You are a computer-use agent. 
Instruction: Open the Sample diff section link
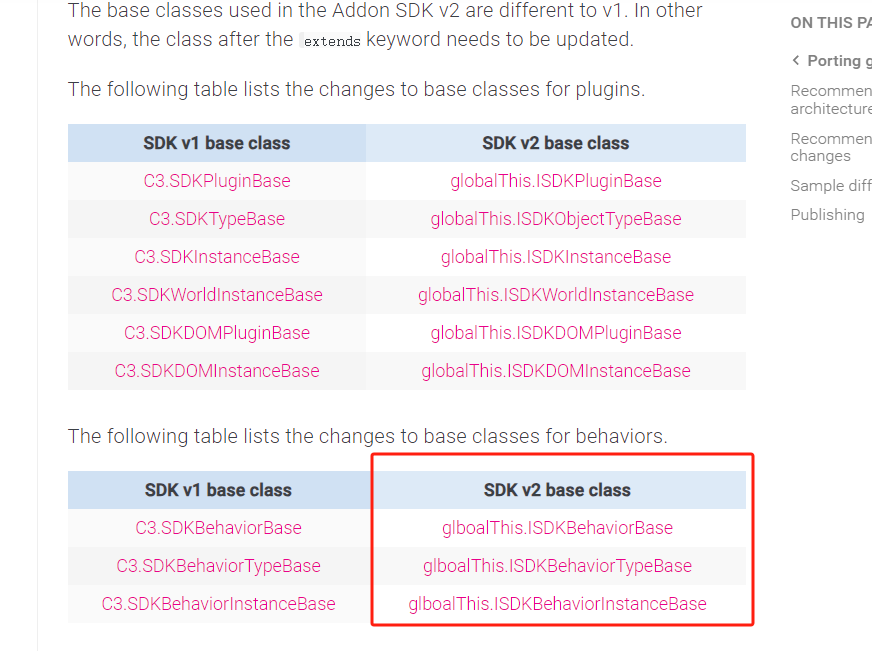point(831,186)
